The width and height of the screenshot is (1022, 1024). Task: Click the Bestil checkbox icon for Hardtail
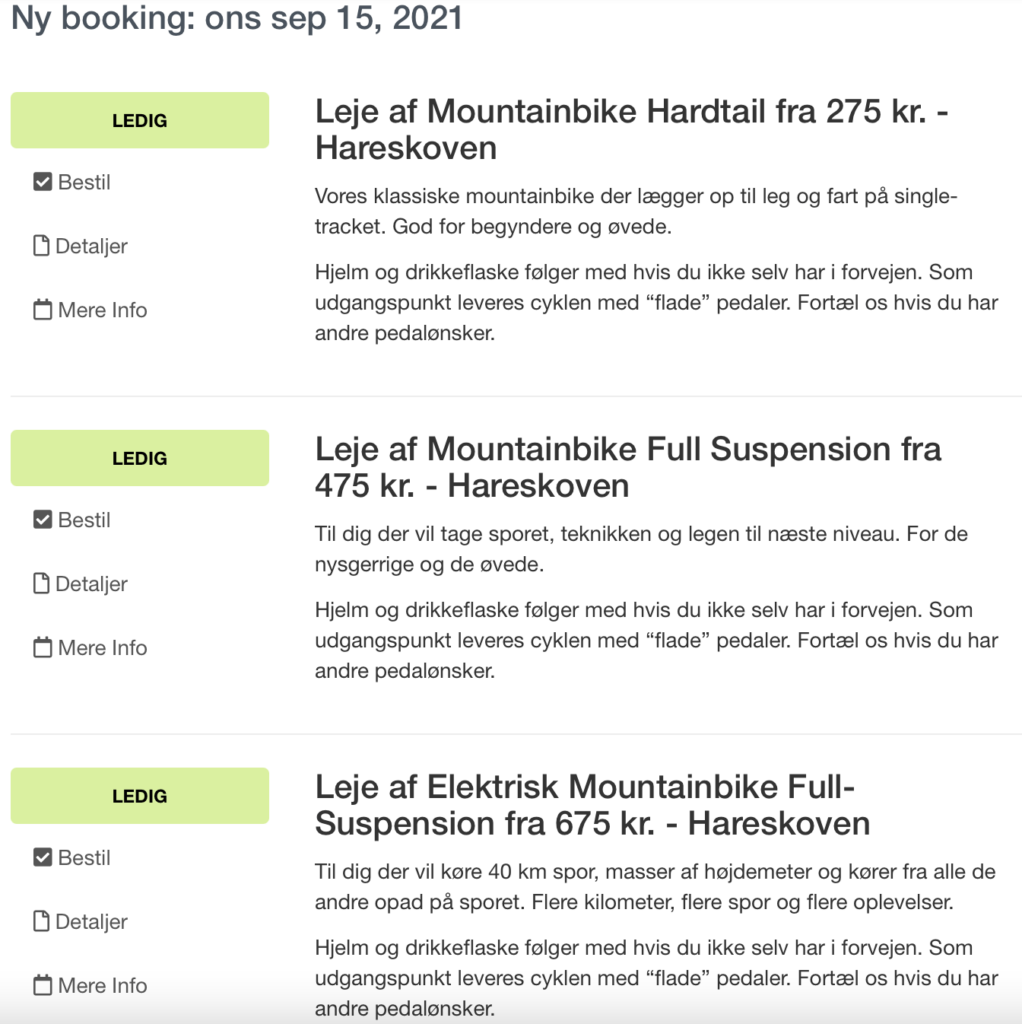(x=42, y=182)
